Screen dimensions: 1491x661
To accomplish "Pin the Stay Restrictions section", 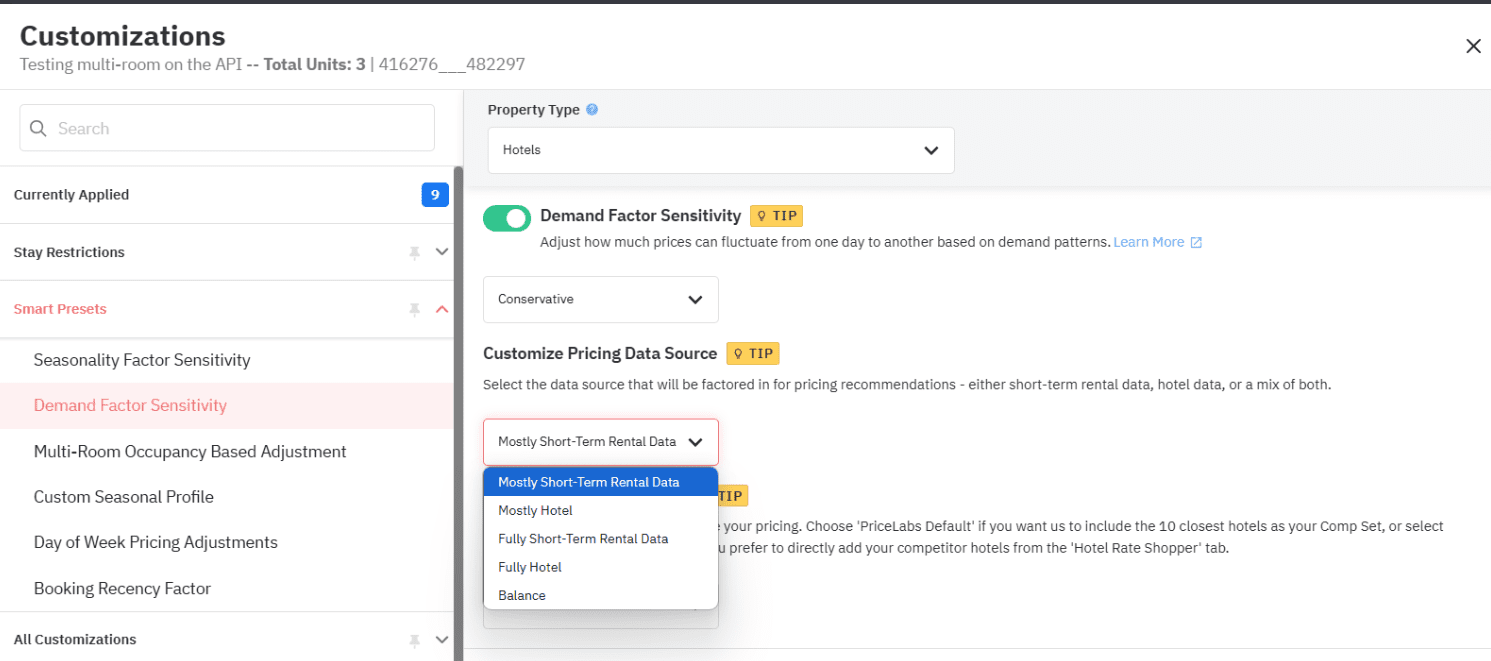I will click(x=413, y=253).
